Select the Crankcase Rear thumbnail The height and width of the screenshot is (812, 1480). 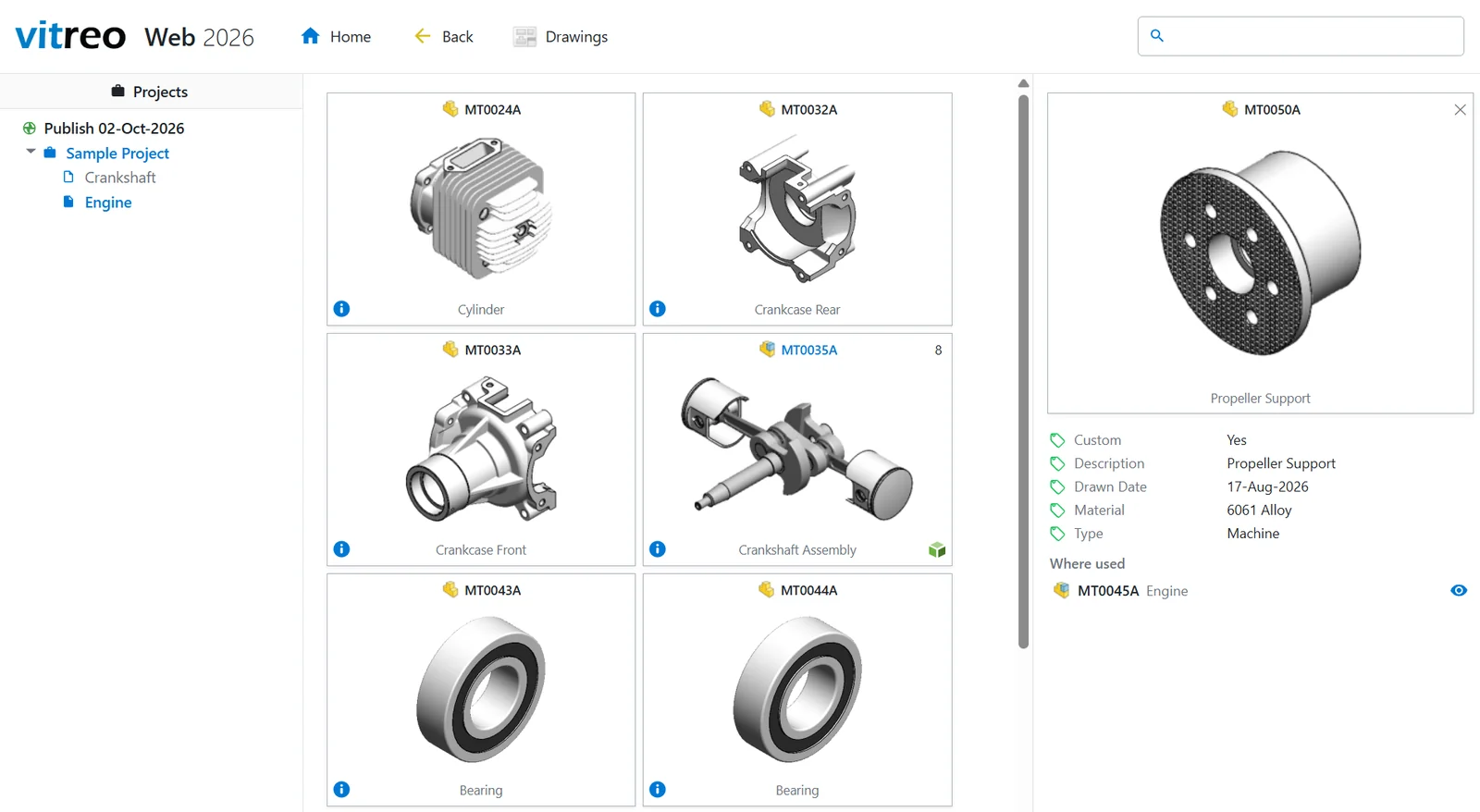pyautogui.click(x=797, y=209)
